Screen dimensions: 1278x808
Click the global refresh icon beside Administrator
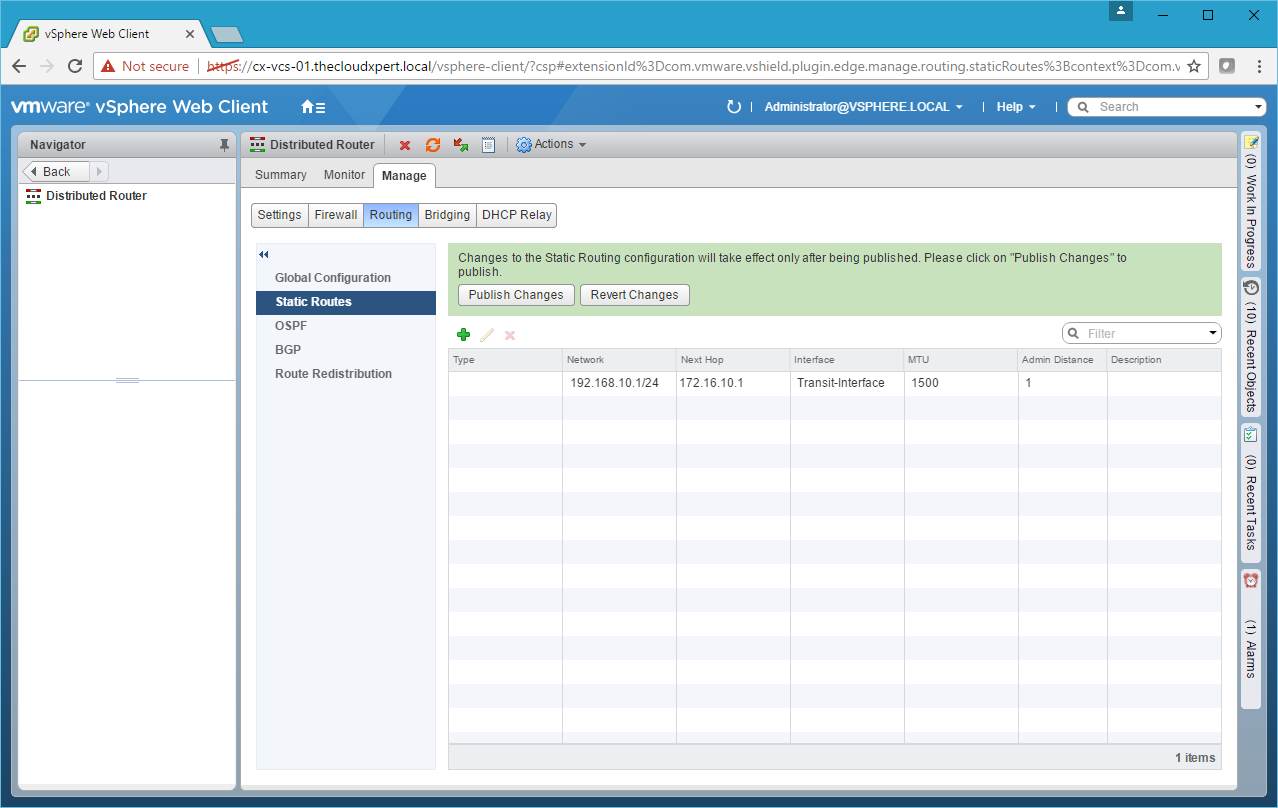(x=734, y=107)
